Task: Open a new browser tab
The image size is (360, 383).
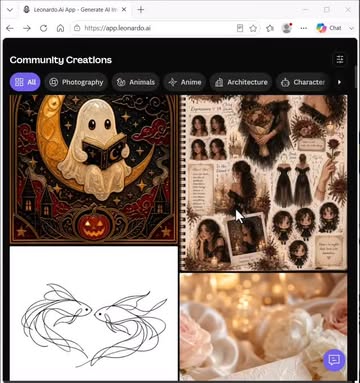Action: click(141, 10)
